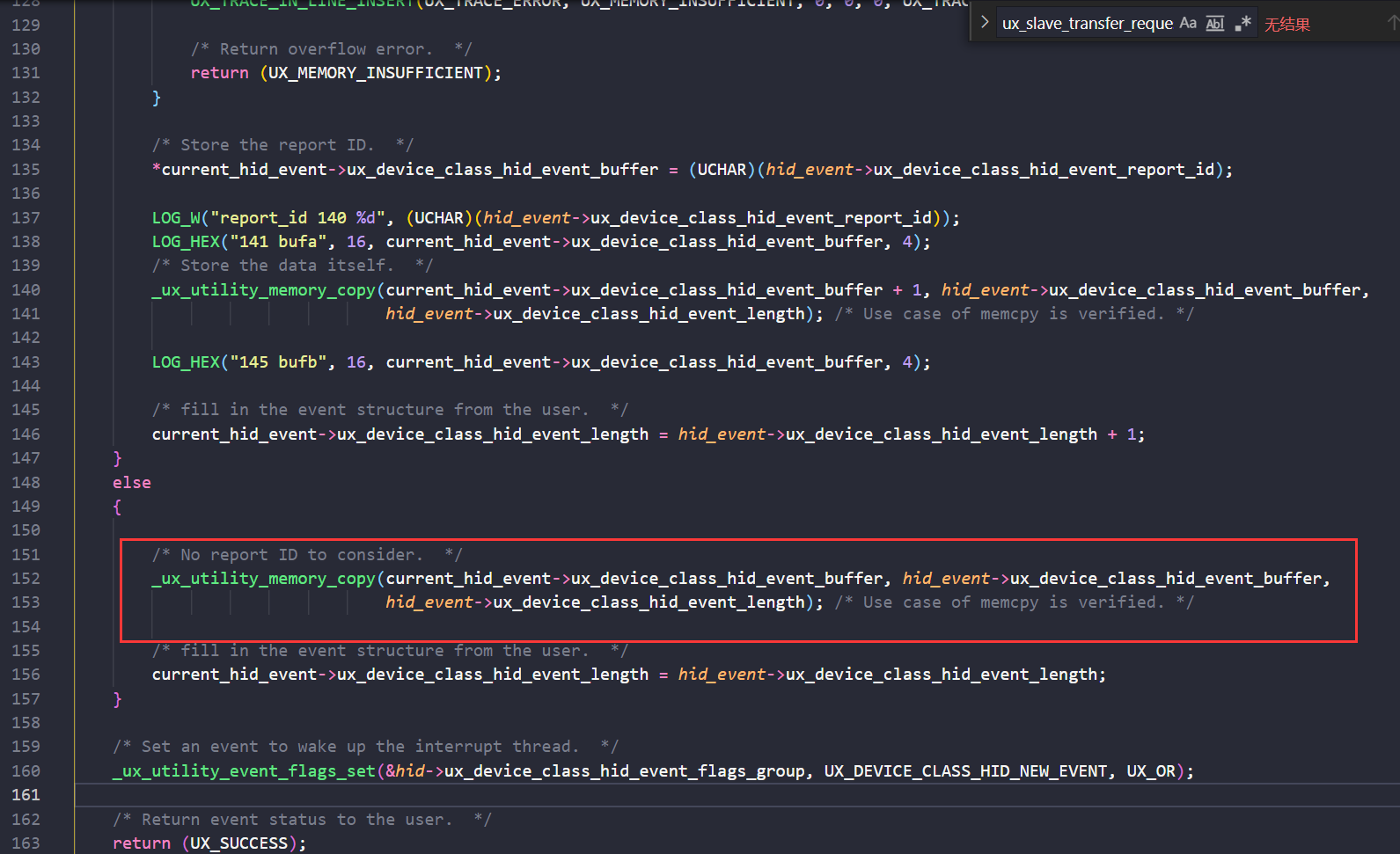This screenshot has height=854, width=1400.
Task: Expand the replace row chevron in find widget
Action: (x=985, y=23)
